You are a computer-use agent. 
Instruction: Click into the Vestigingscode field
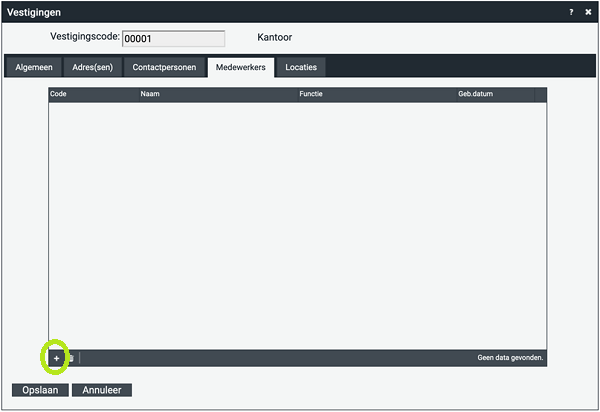[173, 39]
